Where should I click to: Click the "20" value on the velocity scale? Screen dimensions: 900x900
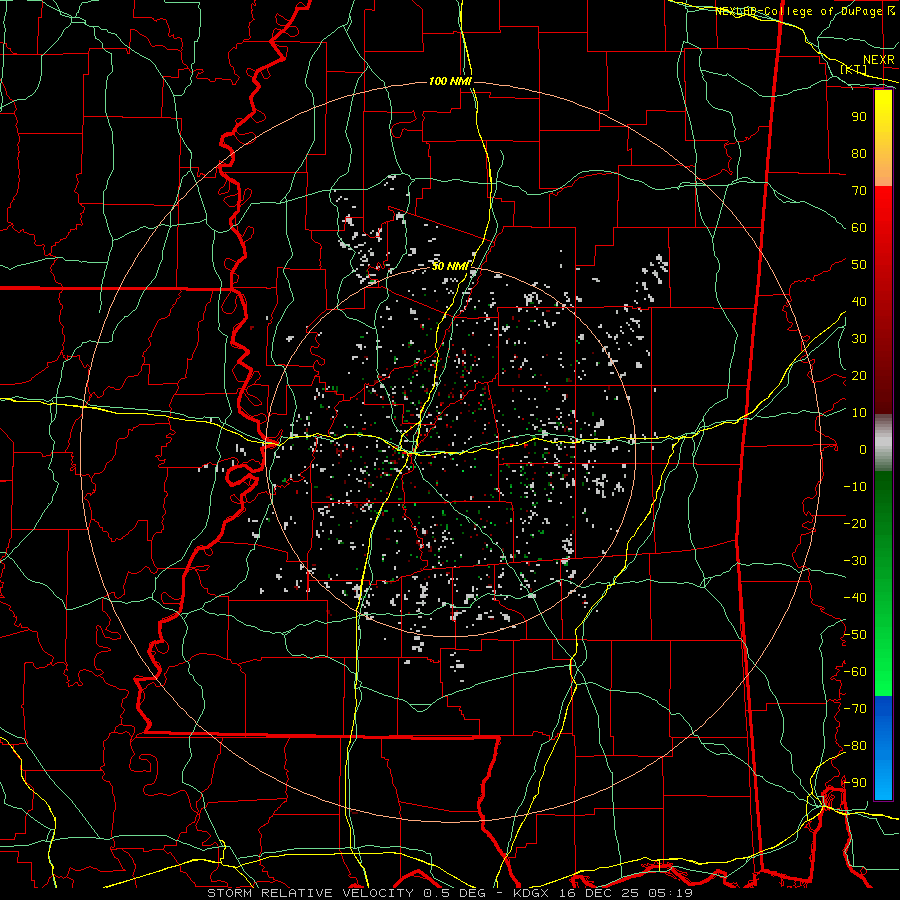pos(859,375)
